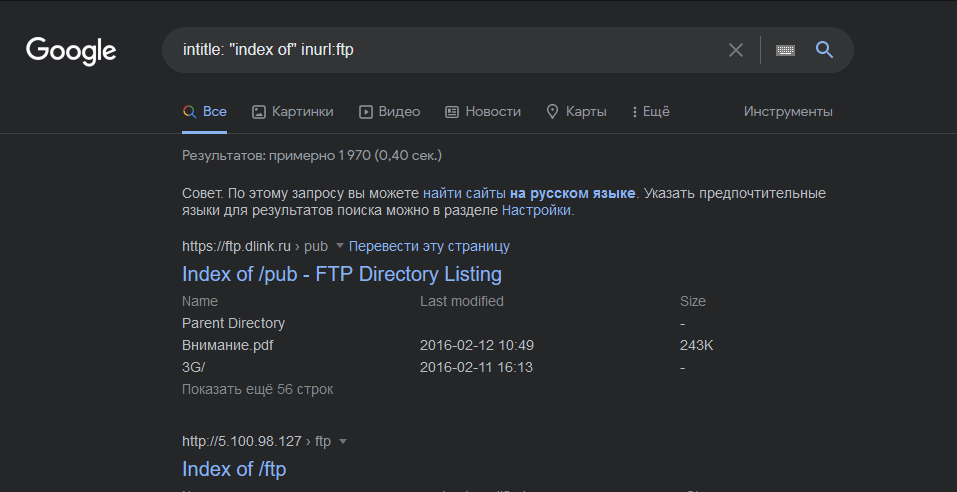Open the Новости news tab

483,112
